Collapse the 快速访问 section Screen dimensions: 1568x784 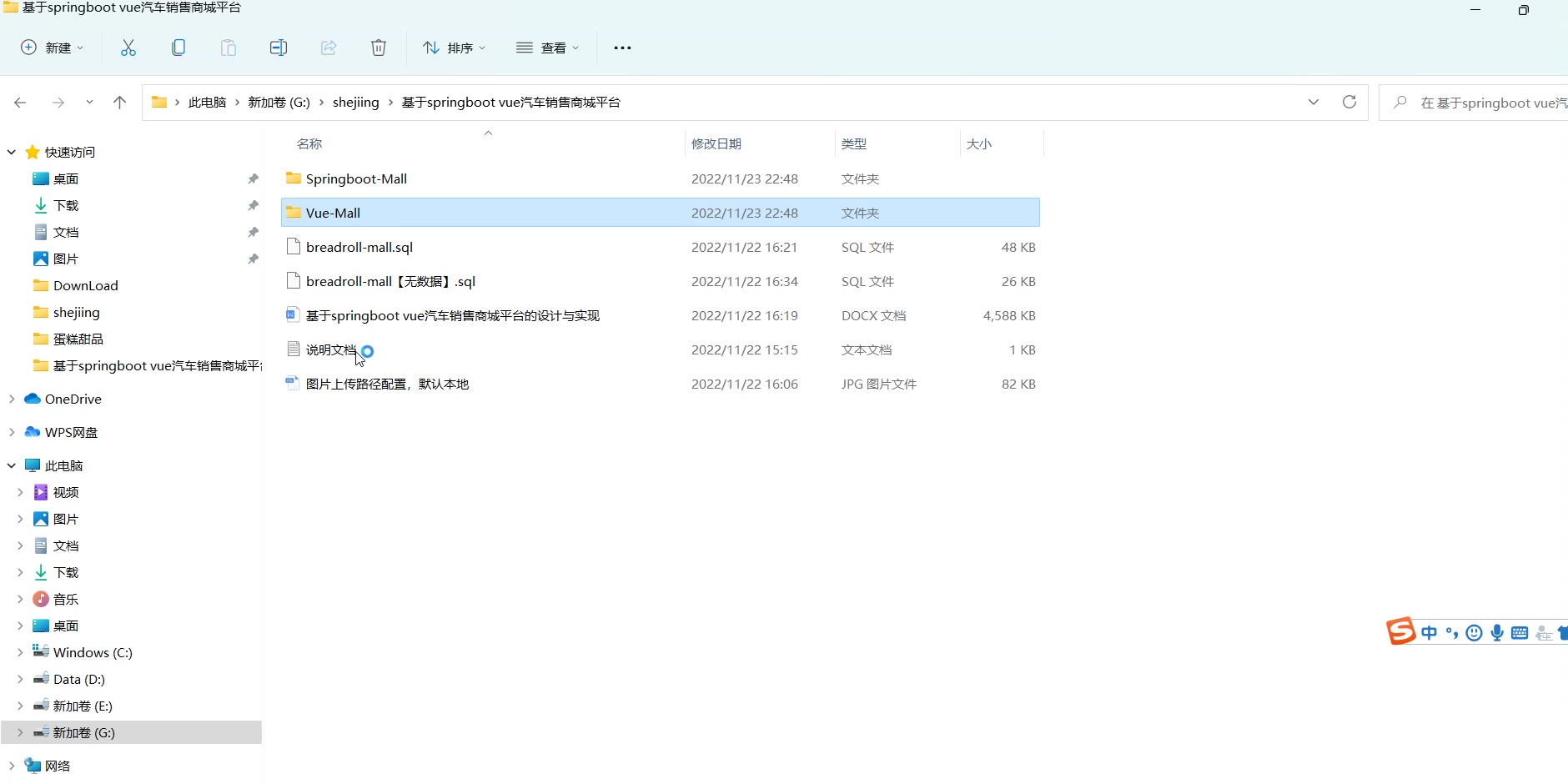pyautogui.click(x=12, y=152)
